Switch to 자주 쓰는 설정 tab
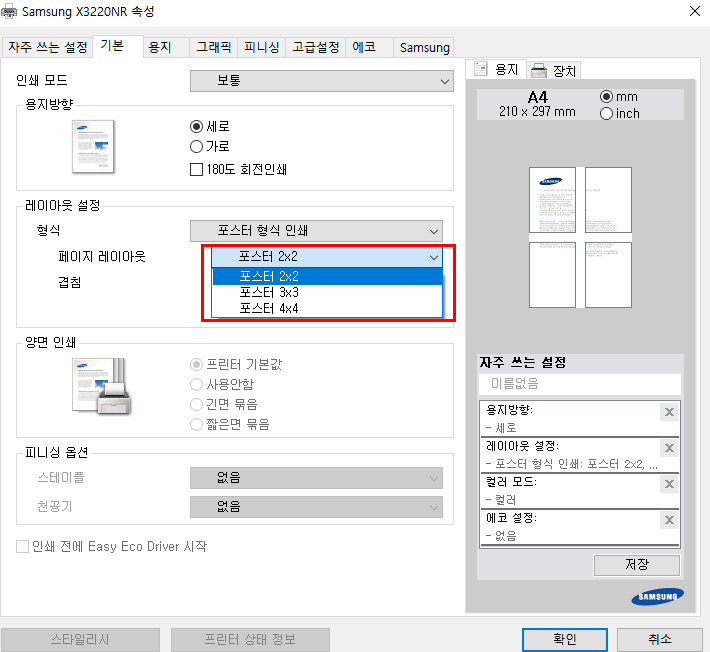 pyautogui.click(x=48, y=47)
